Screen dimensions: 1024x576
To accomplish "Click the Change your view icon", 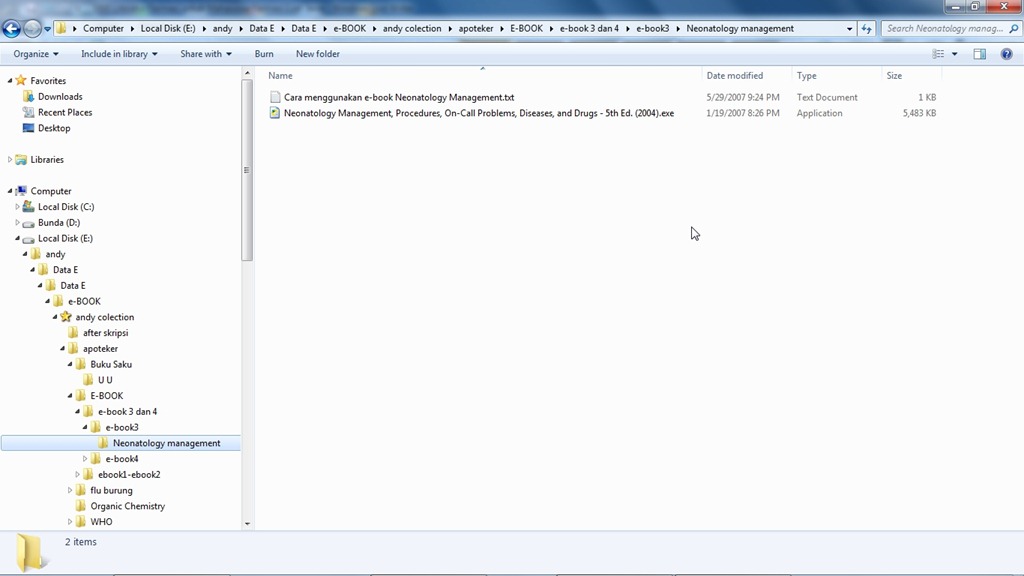I will 938,54.
